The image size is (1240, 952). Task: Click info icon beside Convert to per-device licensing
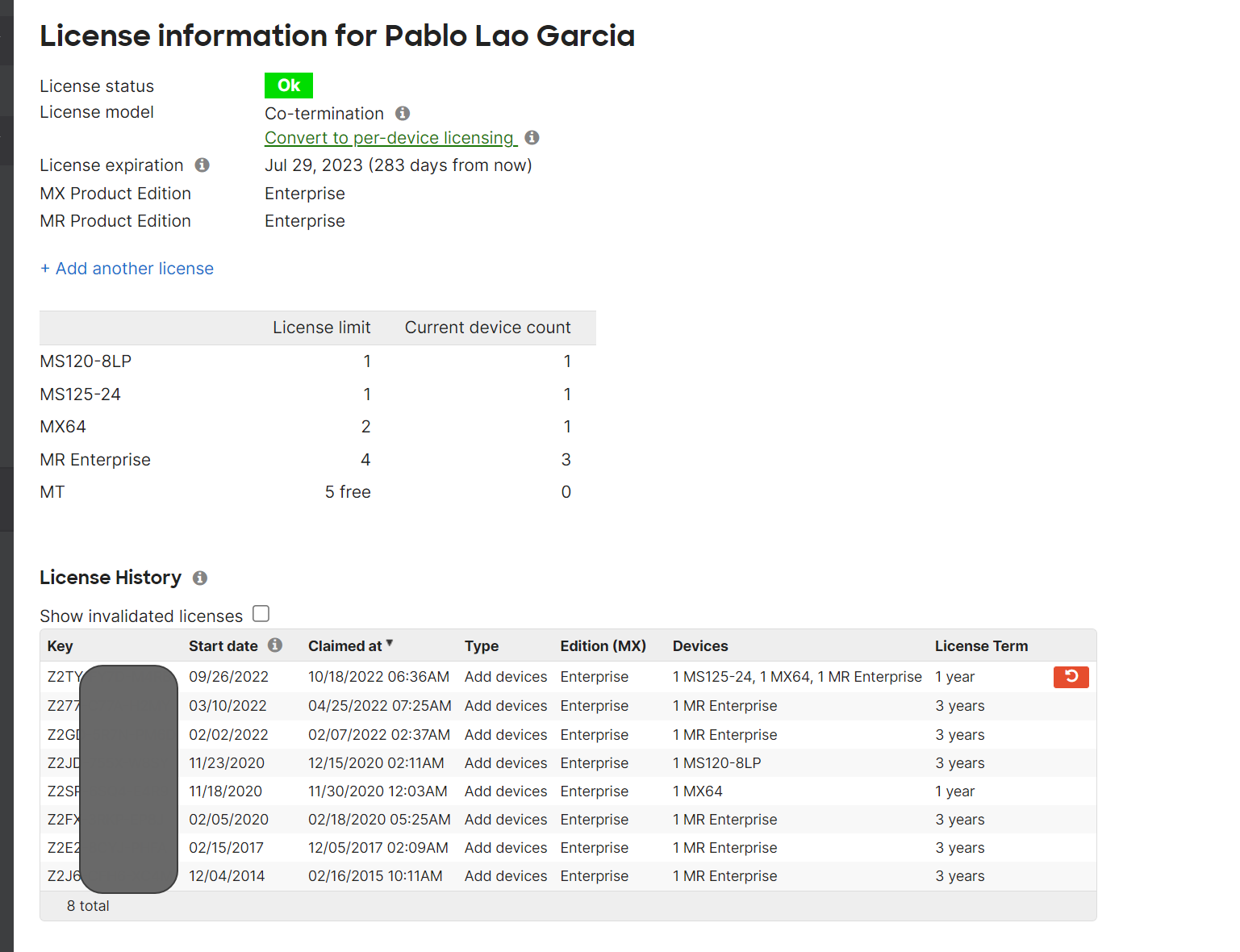pos(532,138)
